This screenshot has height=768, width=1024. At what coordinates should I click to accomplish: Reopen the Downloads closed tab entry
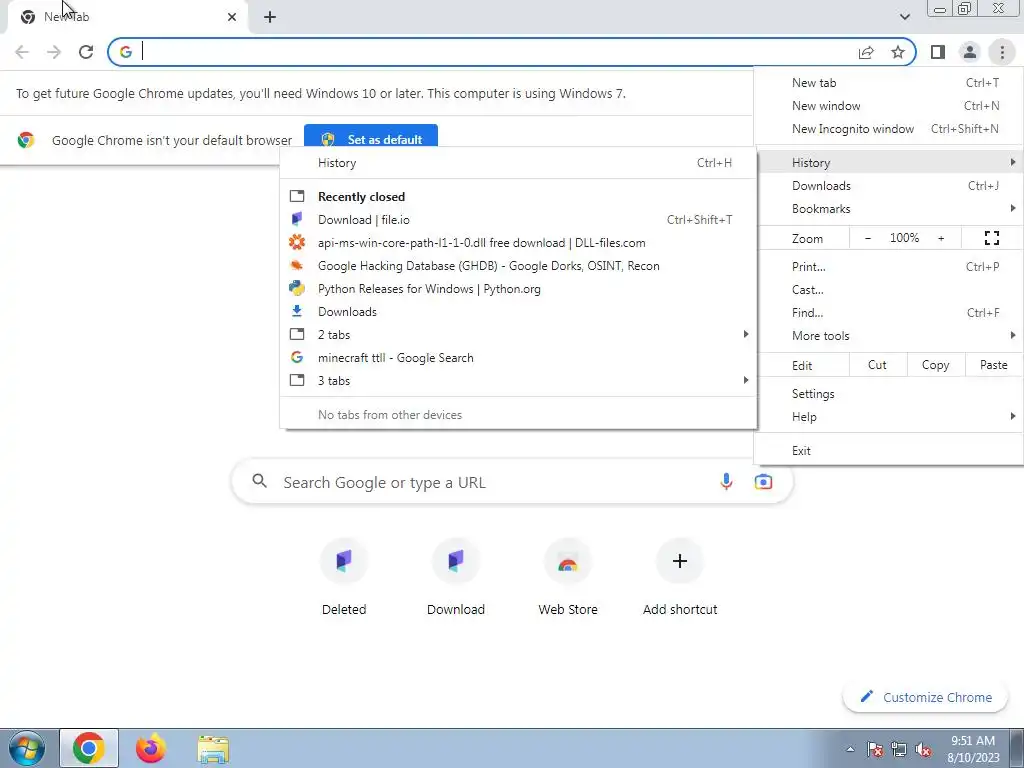pos(518,312)
